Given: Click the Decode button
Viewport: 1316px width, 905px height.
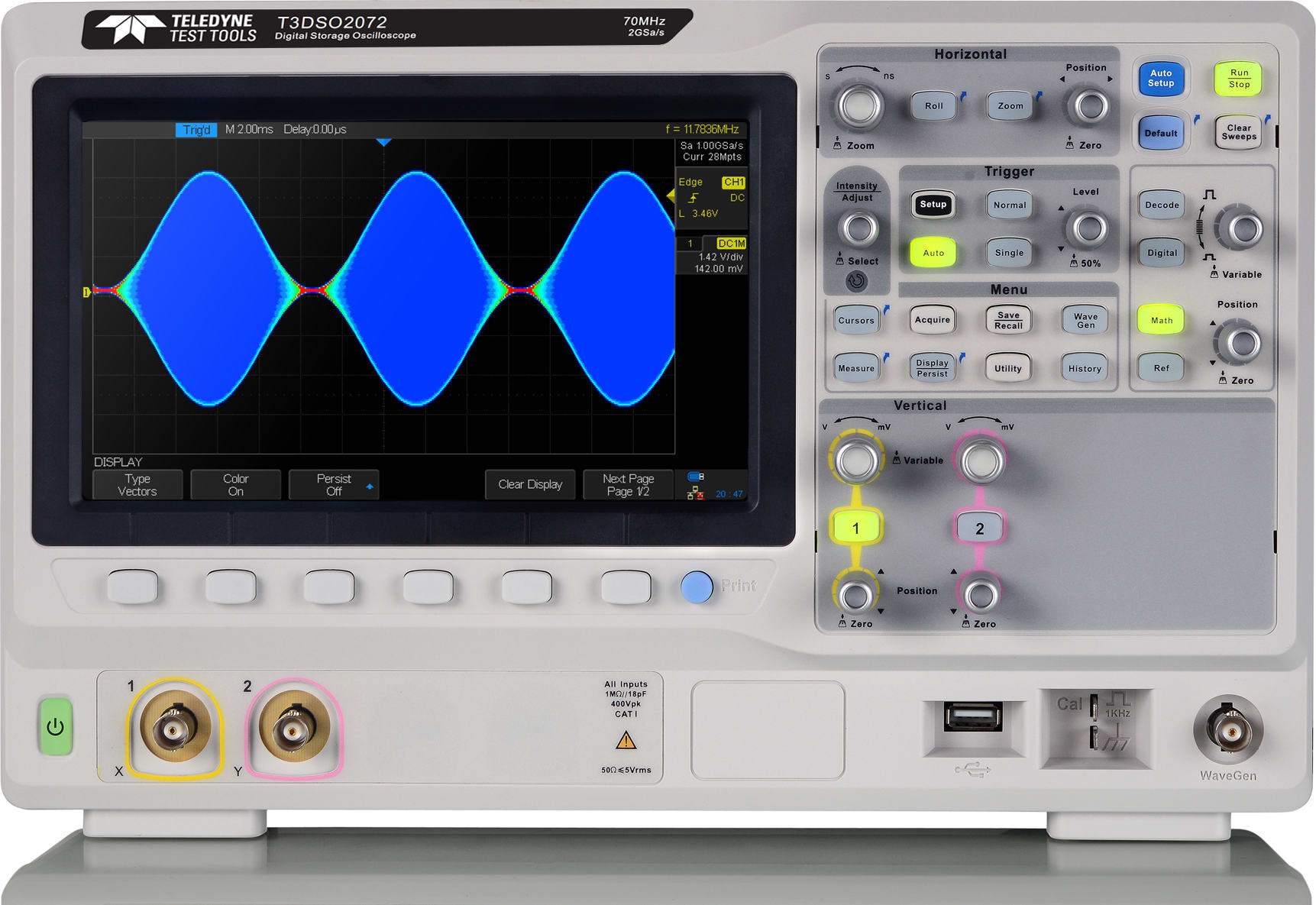Looking at the screenshot, I should coord(1162,205).
